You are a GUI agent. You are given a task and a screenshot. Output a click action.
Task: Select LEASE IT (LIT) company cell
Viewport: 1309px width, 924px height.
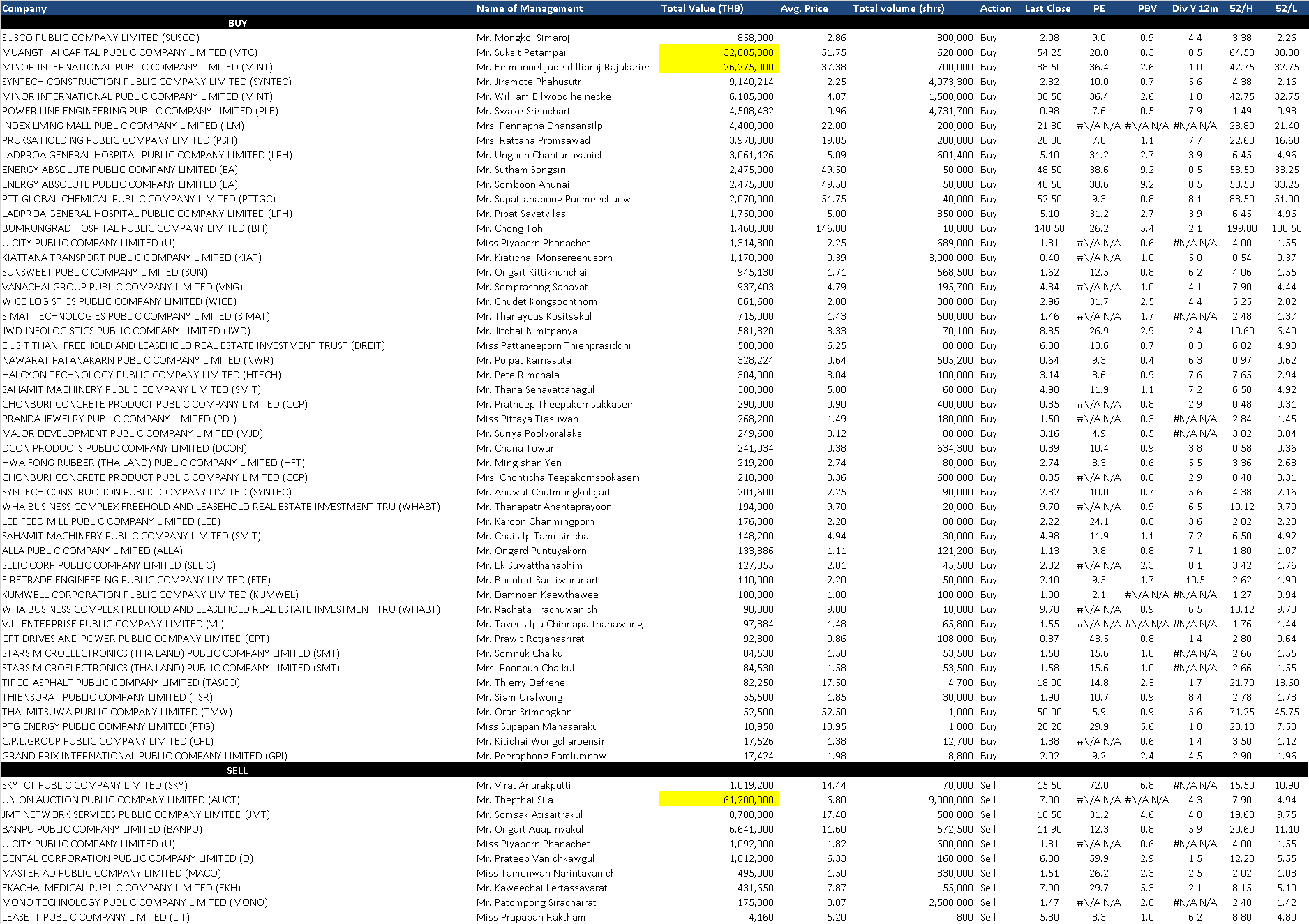click(x=96, y=917)
